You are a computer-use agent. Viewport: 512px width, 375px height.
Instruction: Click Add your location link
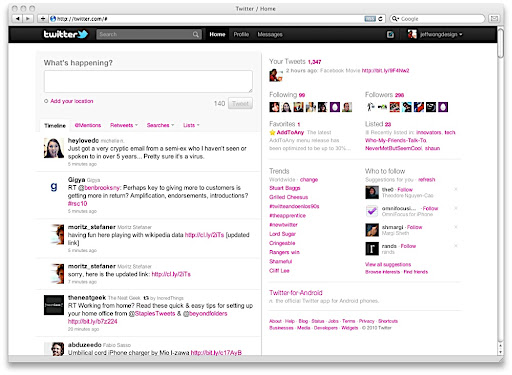coord(72,101)
